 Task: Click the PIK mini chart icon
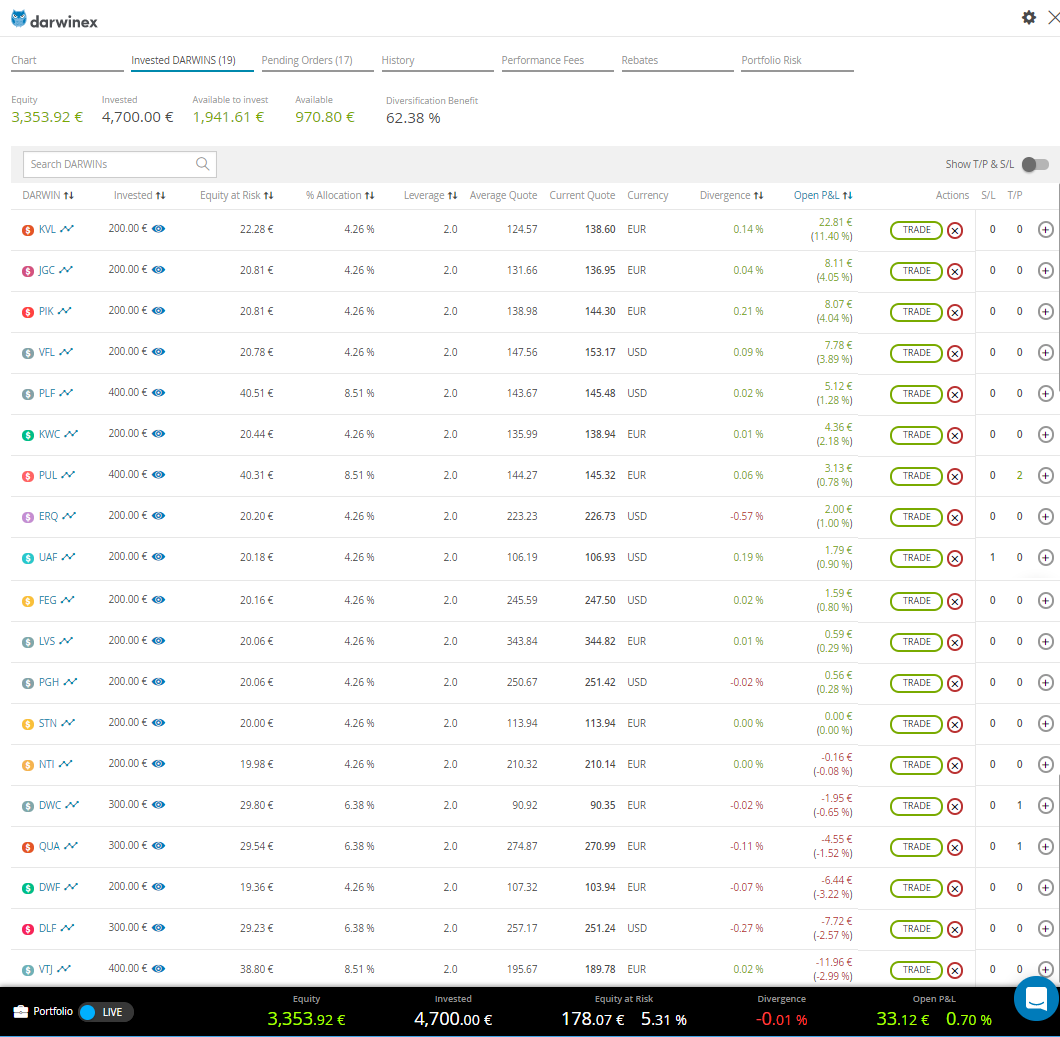pyautogui.click(x=64, y=311)
